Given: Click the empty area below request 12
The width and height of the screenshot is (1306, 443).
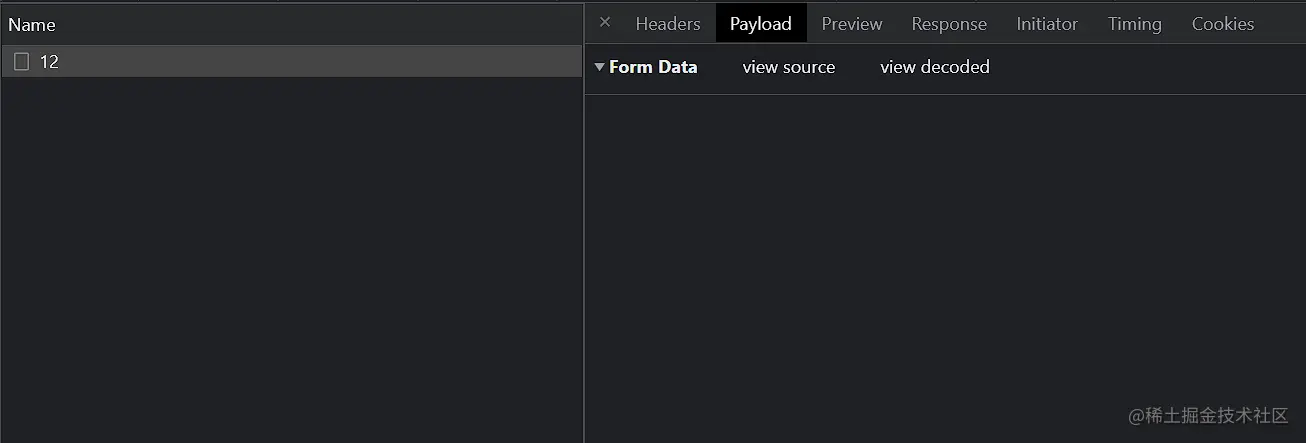Looking at the screenshot, I should (290, 250).
